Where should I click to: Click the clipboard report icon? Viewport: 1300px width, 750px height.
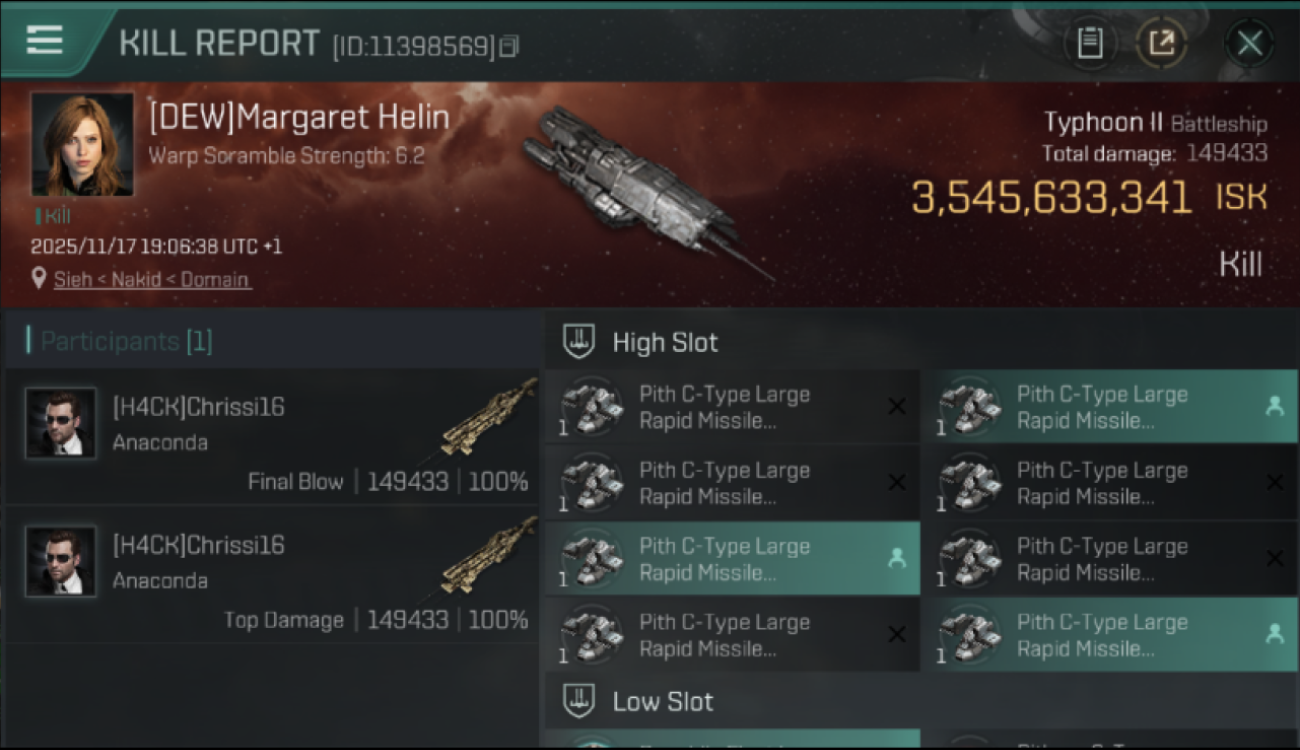tap(1090, 43)
